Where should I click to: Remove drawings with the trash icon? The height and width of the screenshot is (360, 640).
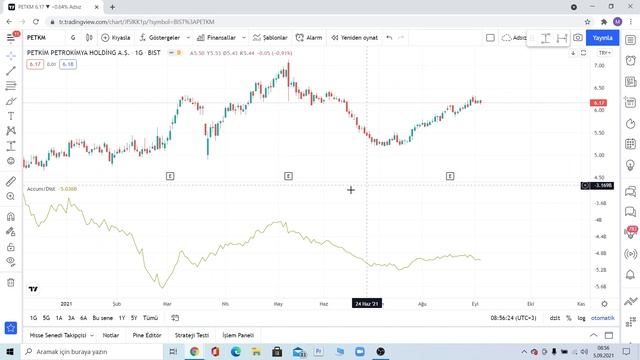point(11,282)
